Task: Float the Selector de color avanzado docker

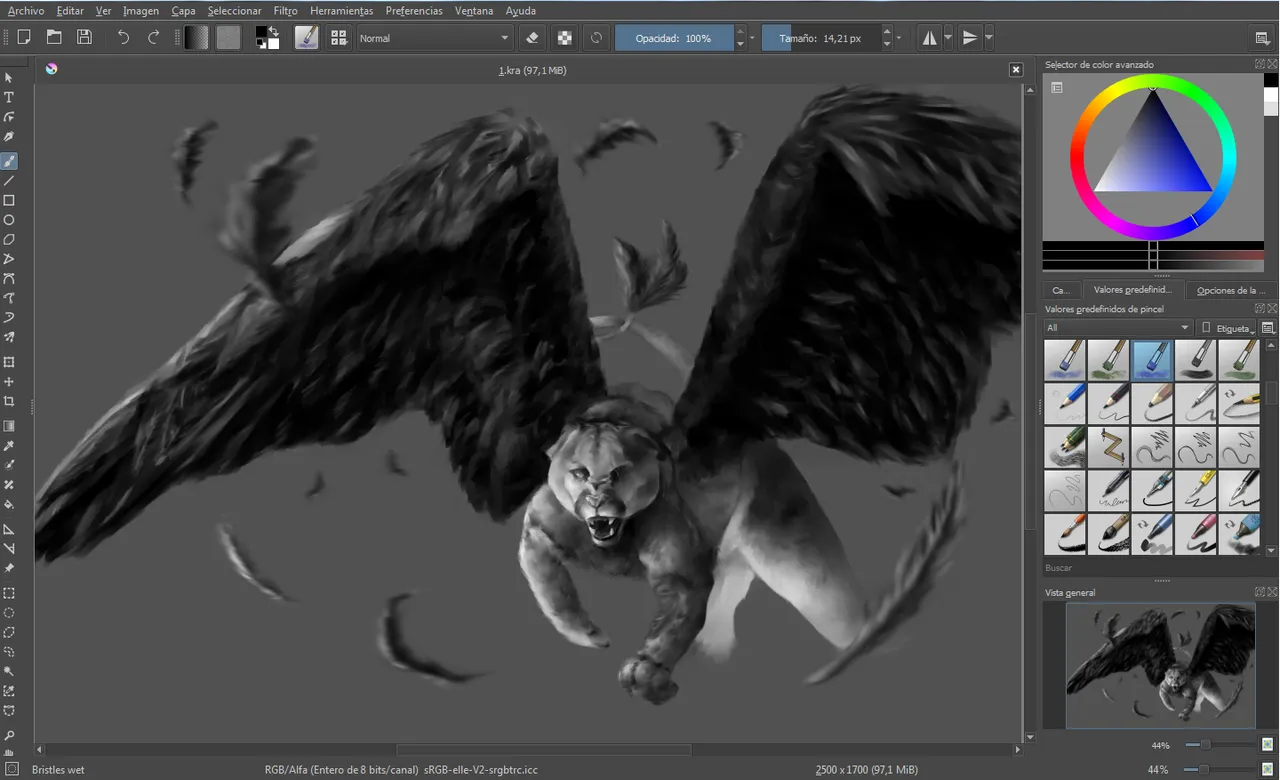Action: coord(1260,64)
